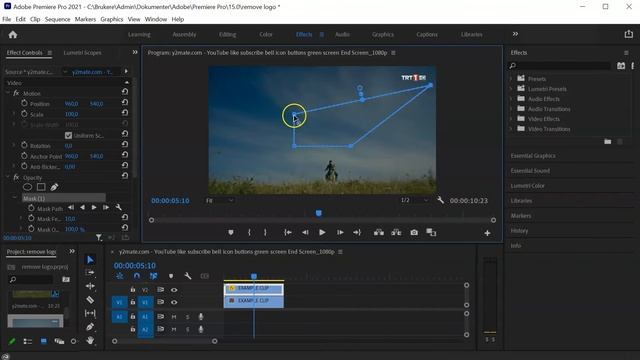
Task: Go to In point
Action: point(288,232)
